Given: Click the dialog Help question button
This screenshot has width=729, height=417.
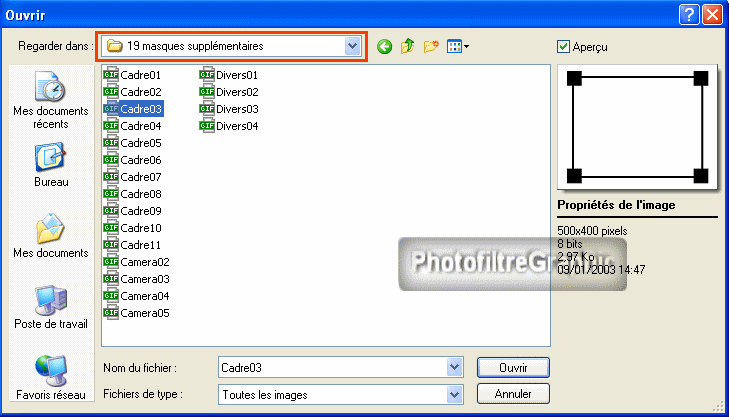Looking at the screenshot, I should click(688, 14).
